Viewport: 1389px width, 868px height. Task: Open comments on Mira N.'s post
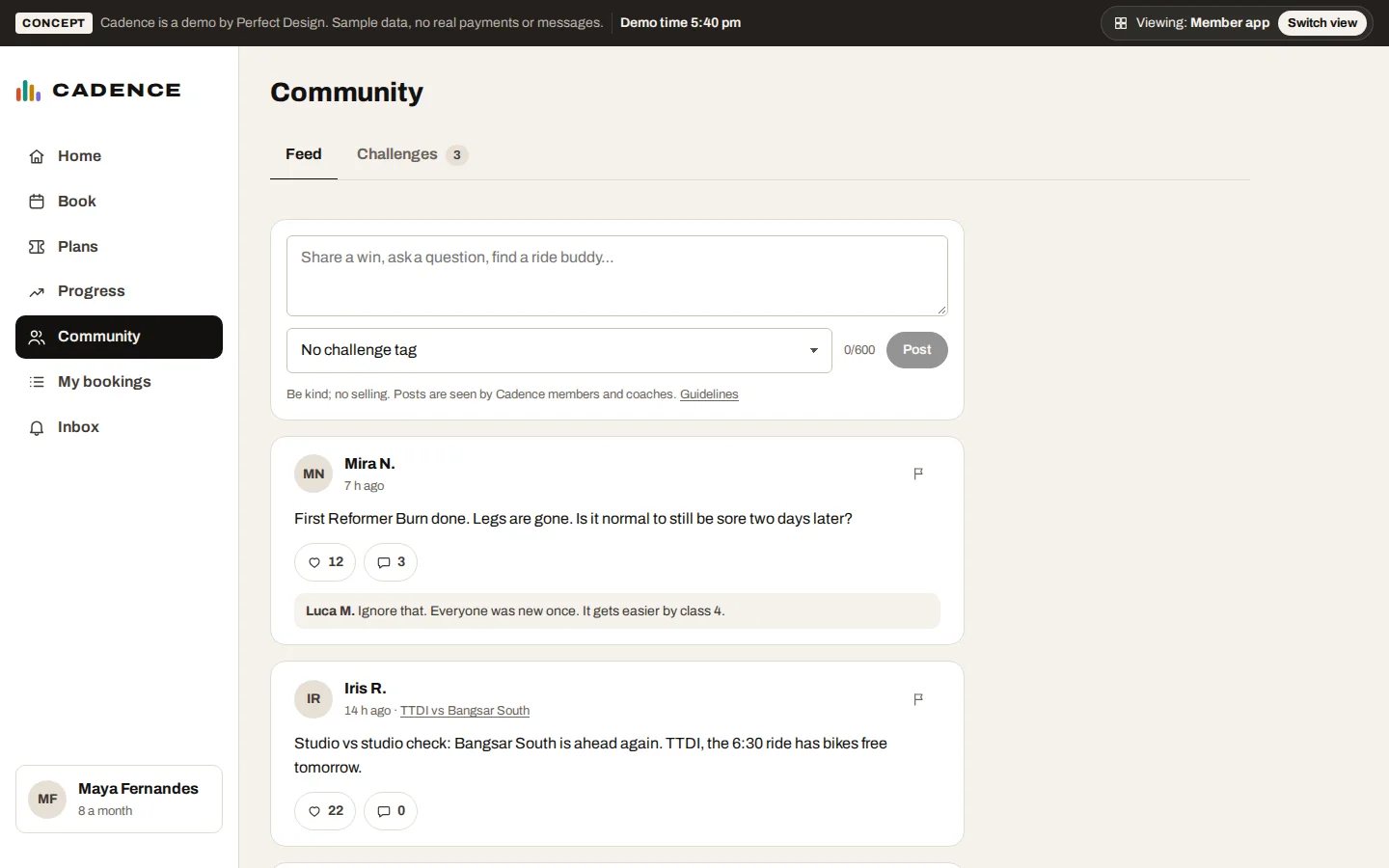[x=391, y=562]
